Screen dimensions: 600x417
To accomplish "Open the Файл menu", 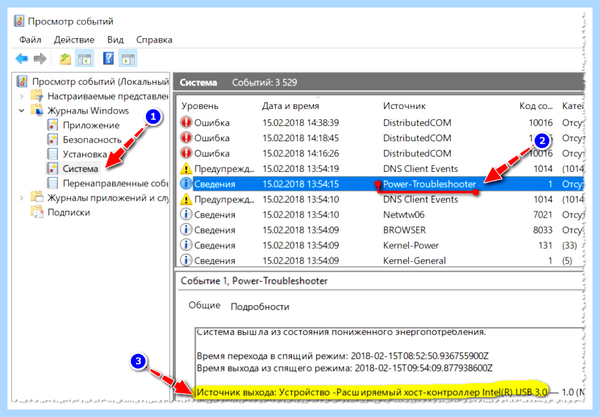I will click(30, 40).
